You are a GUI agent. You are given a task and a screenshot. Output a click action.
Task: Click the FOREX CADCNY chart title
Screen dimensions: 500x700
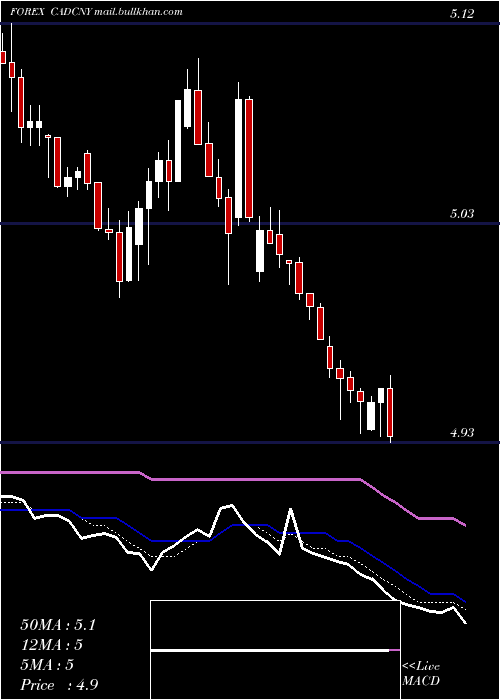pos(51,12)
